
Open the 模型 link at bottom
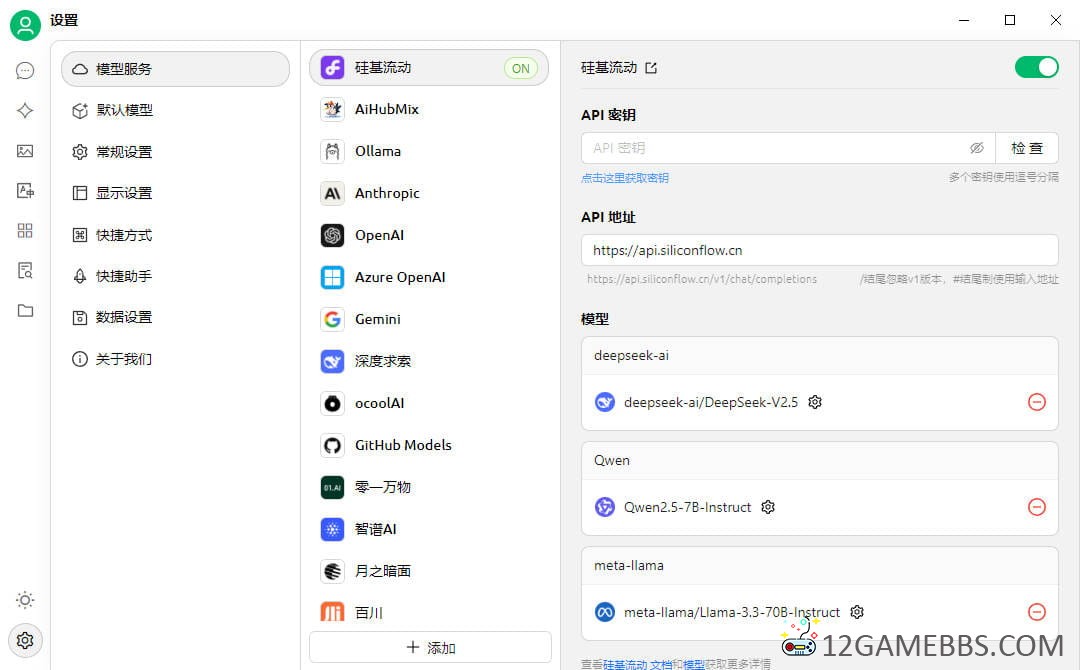[x=694, y=664]
